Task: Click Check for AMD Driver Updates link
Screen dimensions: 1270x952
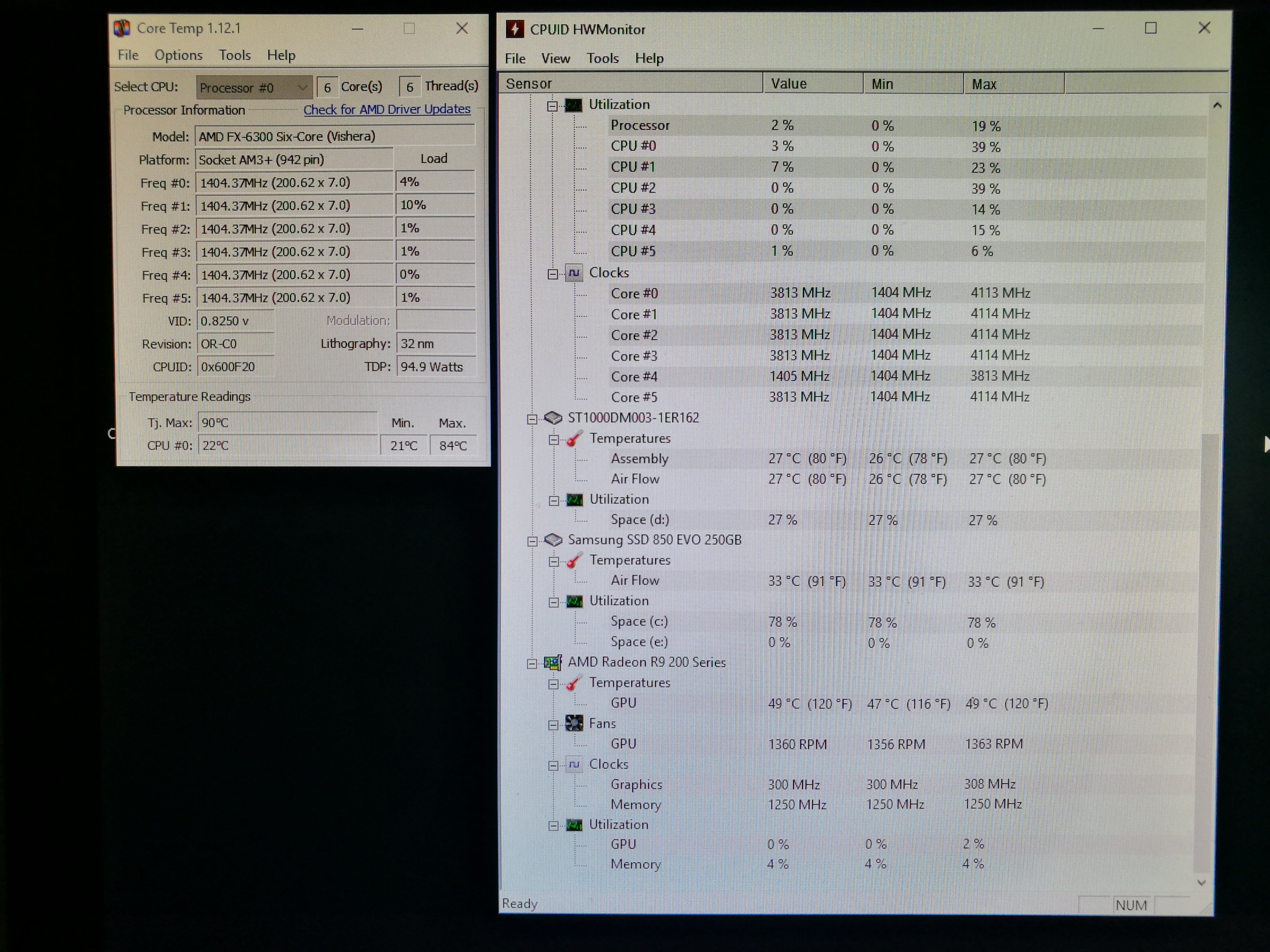Action: click(x=386, y=109)
